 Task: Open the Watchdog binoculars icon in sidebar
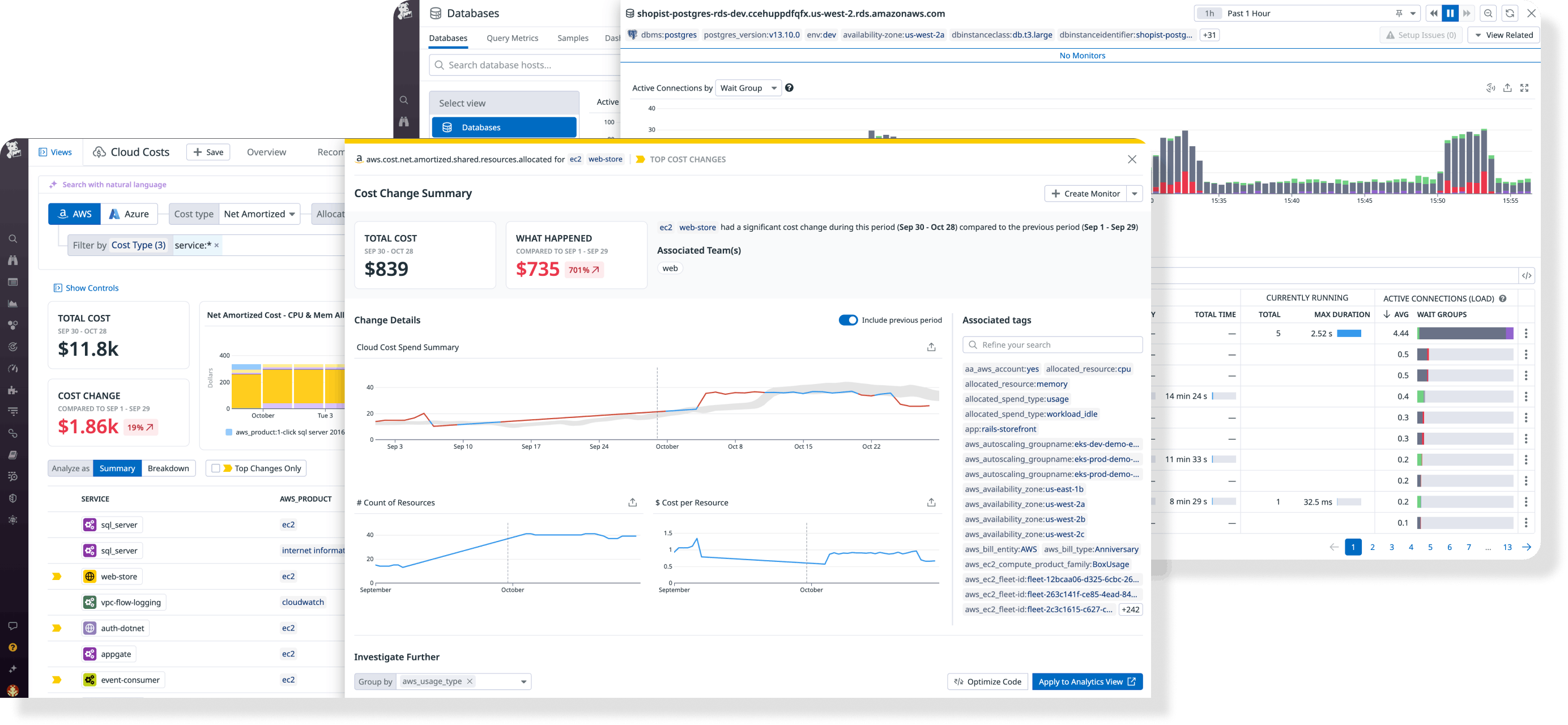13,260
